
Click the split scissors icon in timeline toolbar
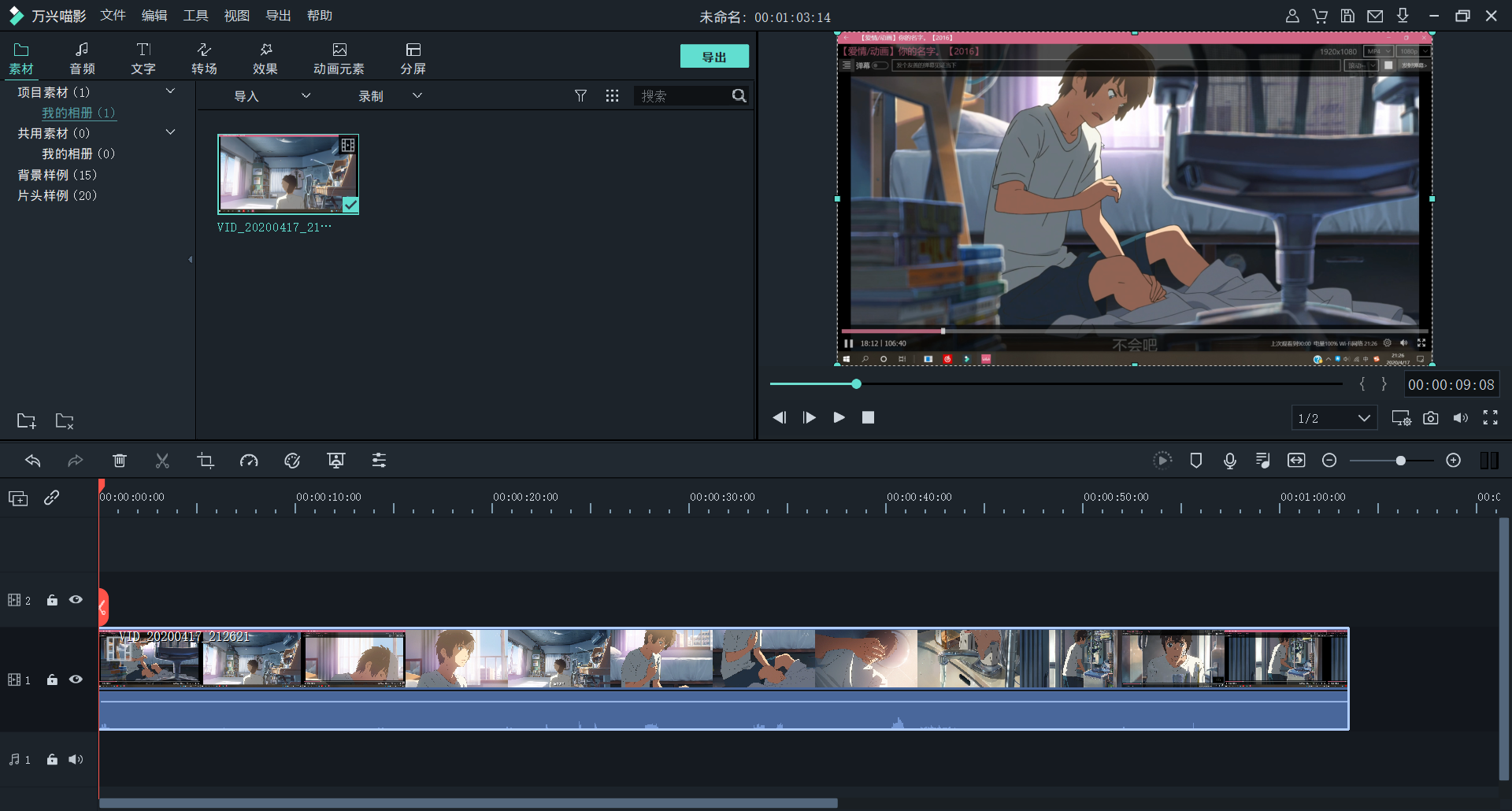[x=162, y=461]
